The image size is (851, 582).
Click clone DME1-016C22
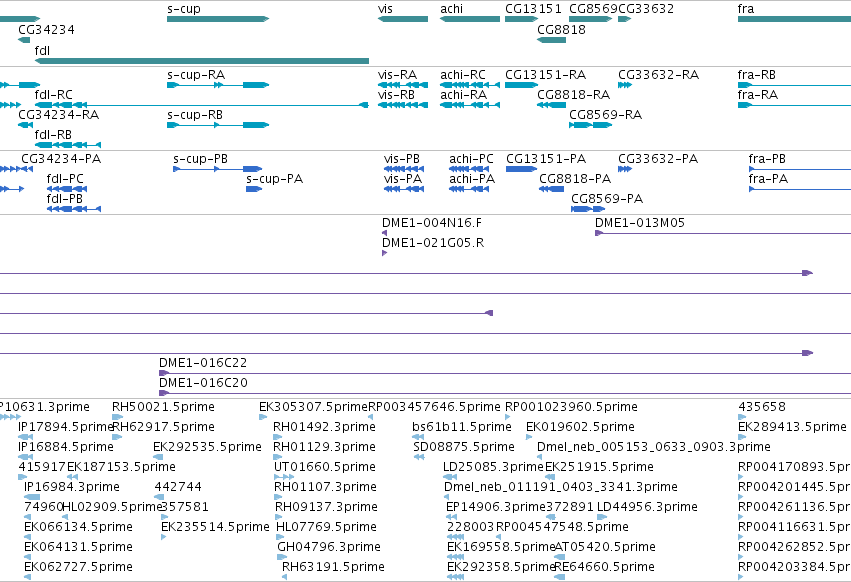click(505, 373)
